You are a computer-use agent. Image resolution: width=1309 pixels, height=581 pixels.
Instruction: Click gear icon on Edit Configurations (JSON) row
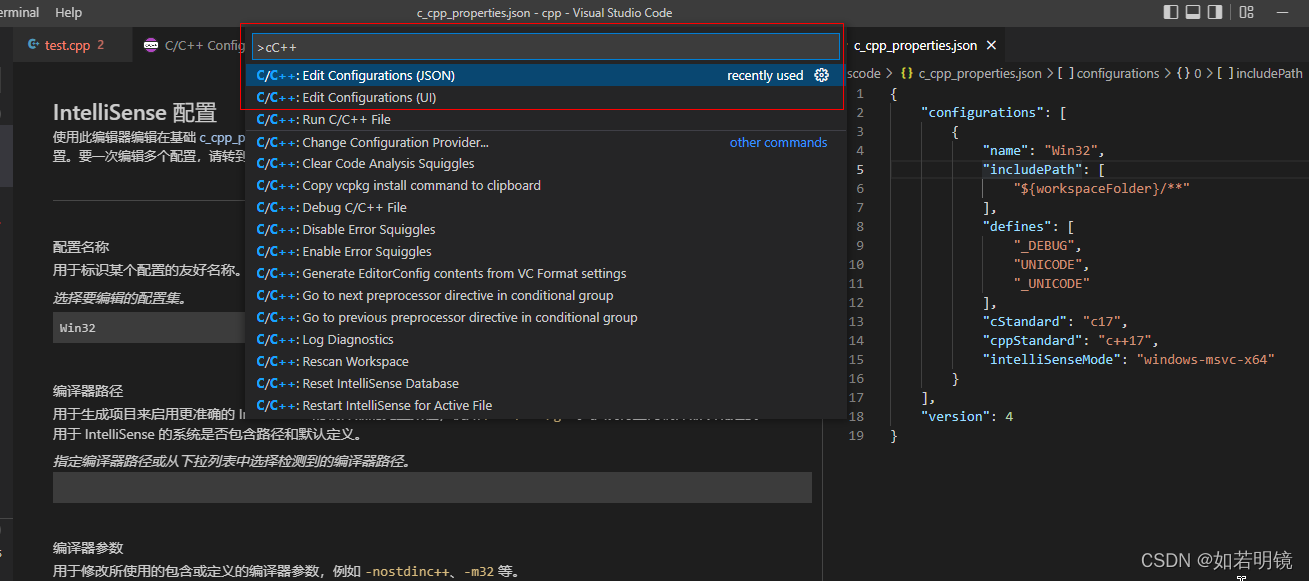pos(822,75)
